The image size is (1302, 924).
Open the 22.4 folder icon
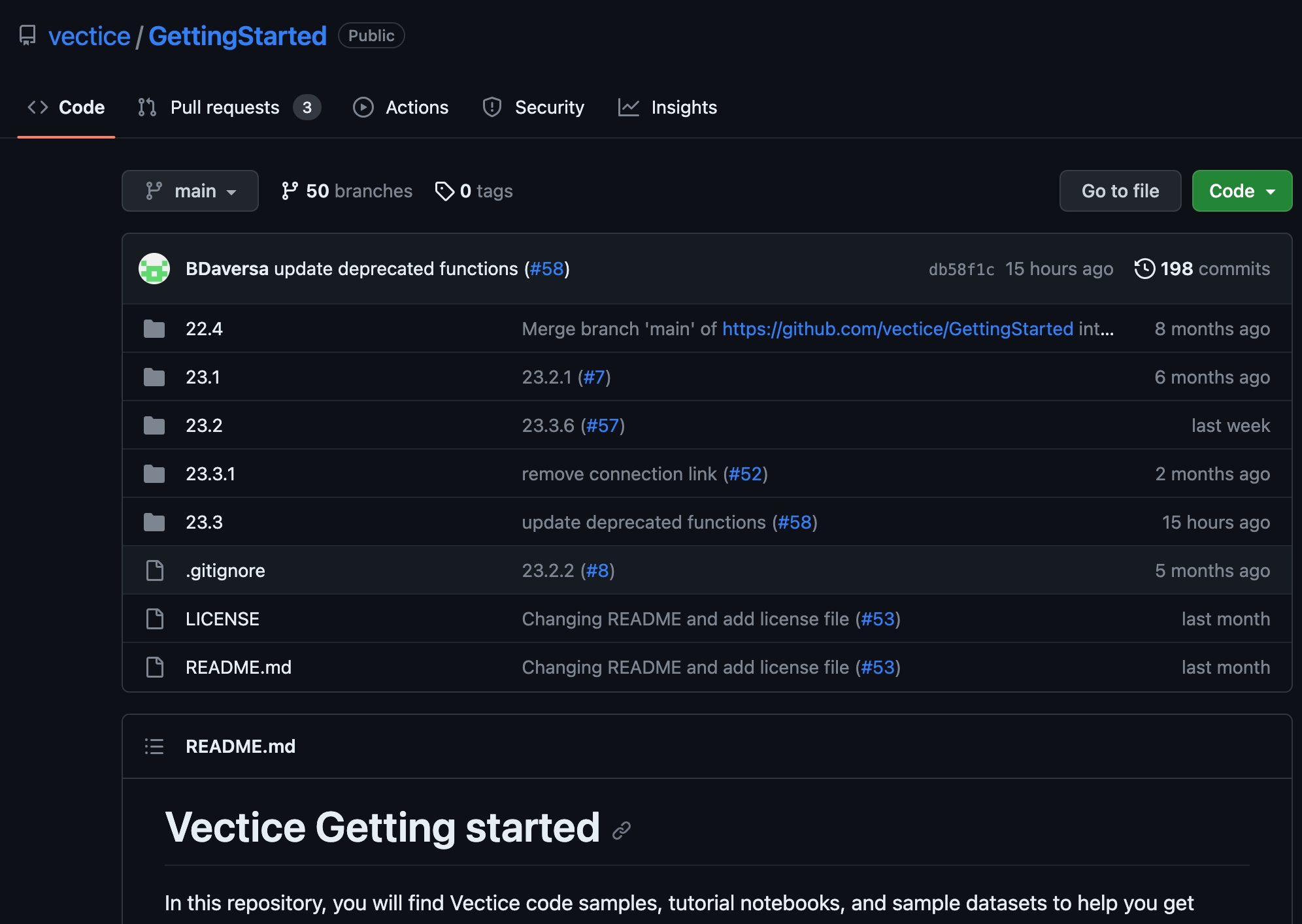point(154,329)
